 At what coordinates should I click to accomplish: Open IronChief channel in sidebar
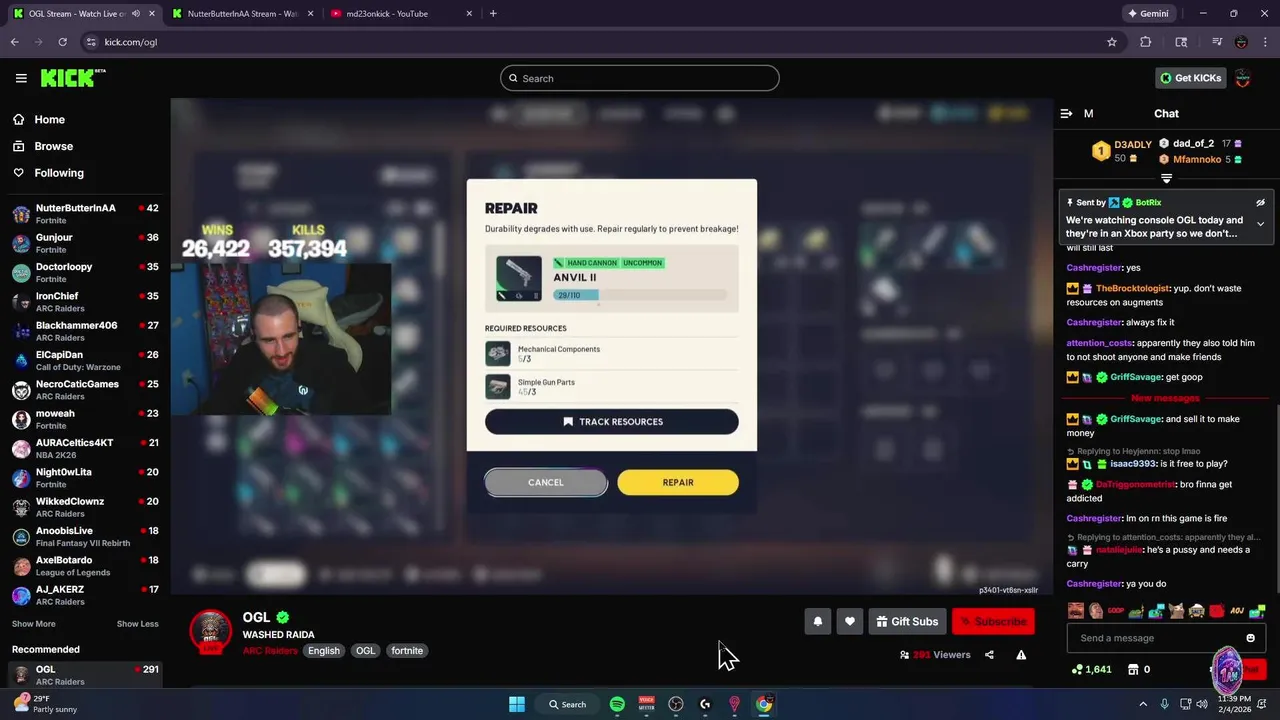(85, 302)
